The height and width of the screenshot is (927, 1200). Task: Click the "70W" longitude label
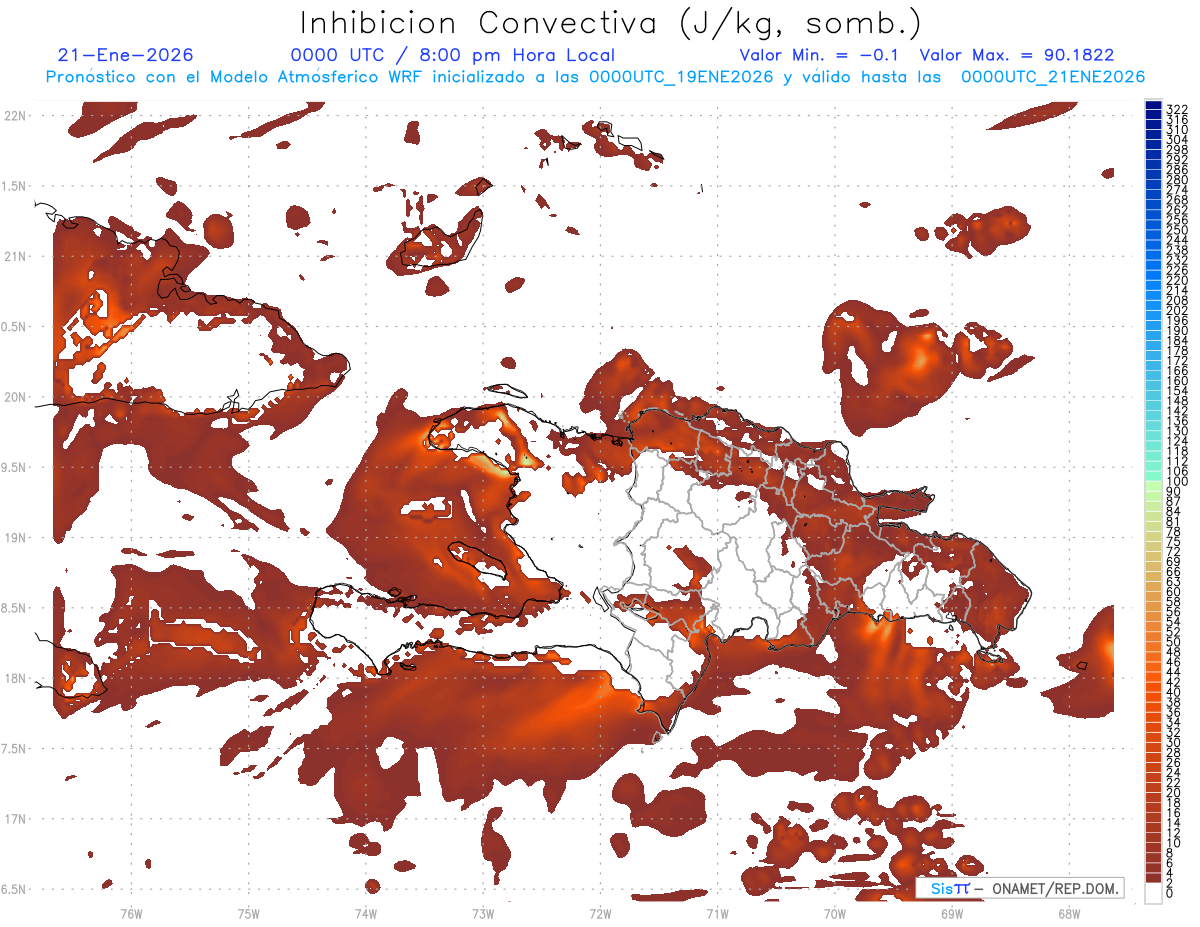click(x=834, y=913)
